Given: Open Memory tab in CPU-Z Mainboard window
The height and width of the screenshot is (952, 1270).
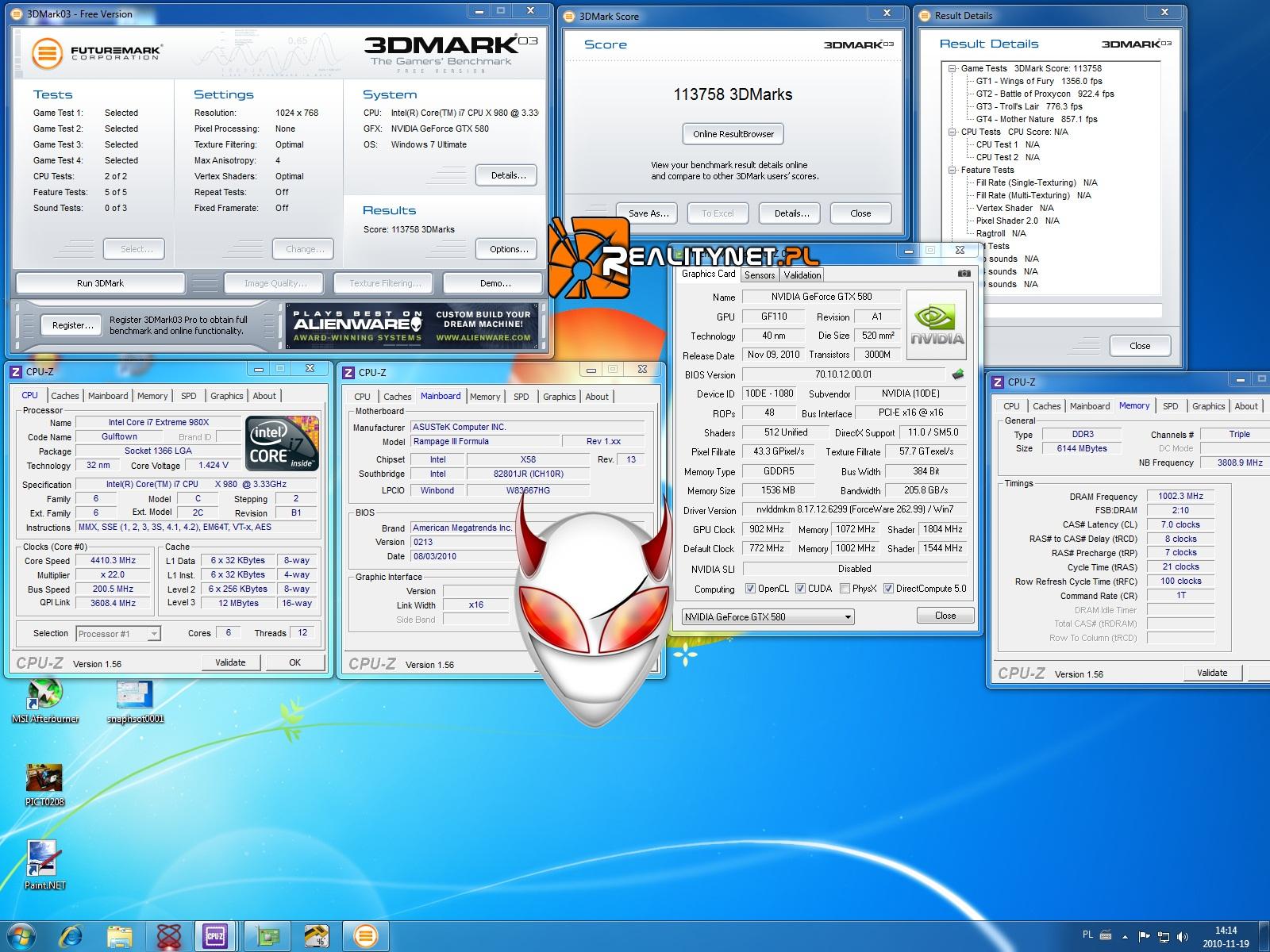Looking at the screenshot, I should (485, 397).
